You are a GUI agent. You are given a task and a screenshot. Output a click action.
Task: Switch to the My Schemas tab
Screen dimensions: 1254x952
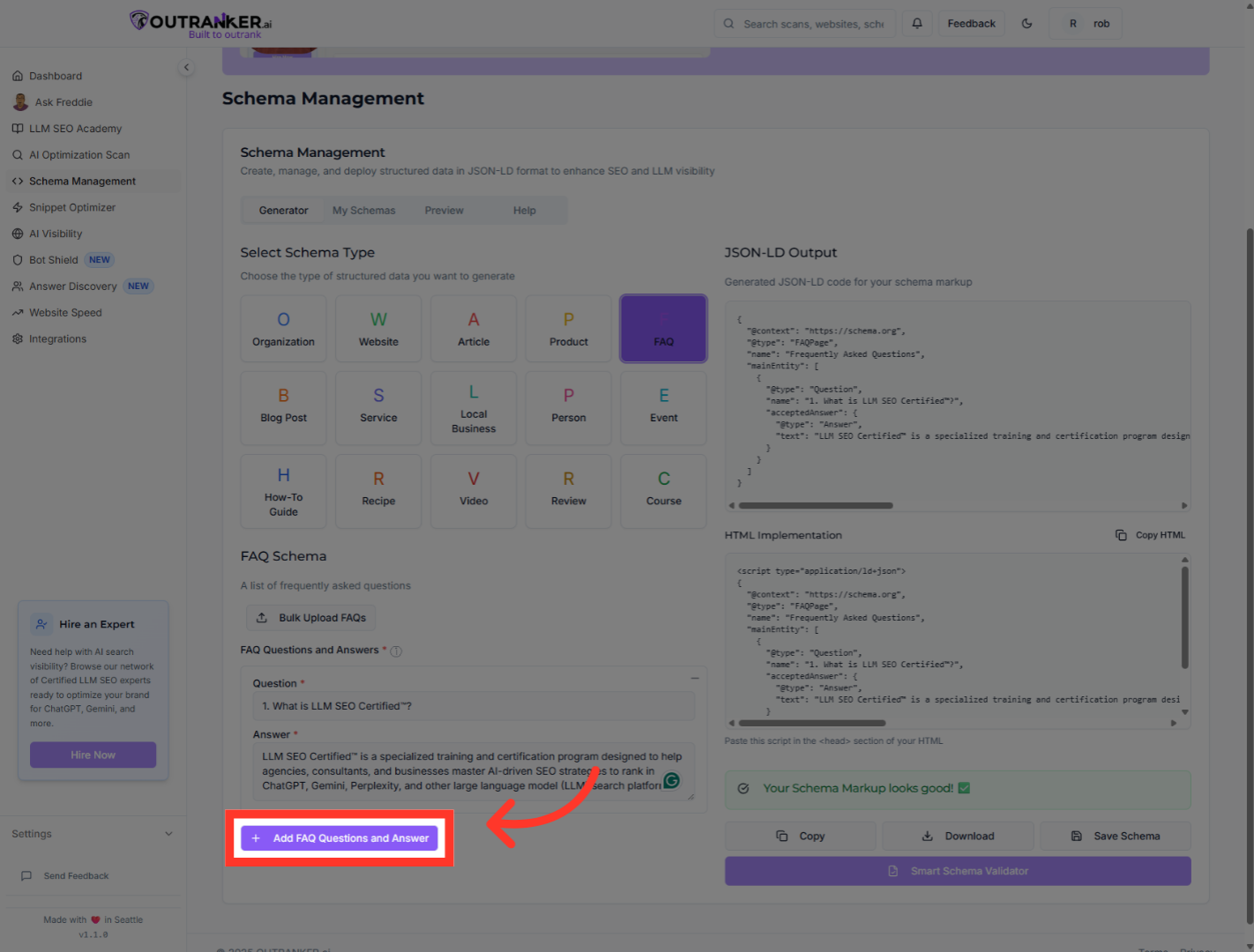tap(364, 211)
